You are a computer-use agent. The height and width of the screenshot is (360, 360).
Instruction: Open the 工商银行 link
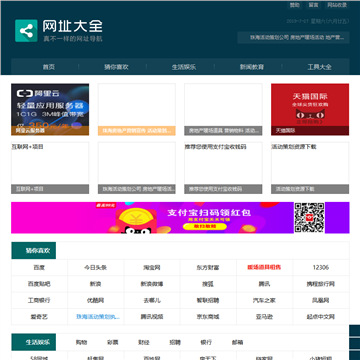39,300
